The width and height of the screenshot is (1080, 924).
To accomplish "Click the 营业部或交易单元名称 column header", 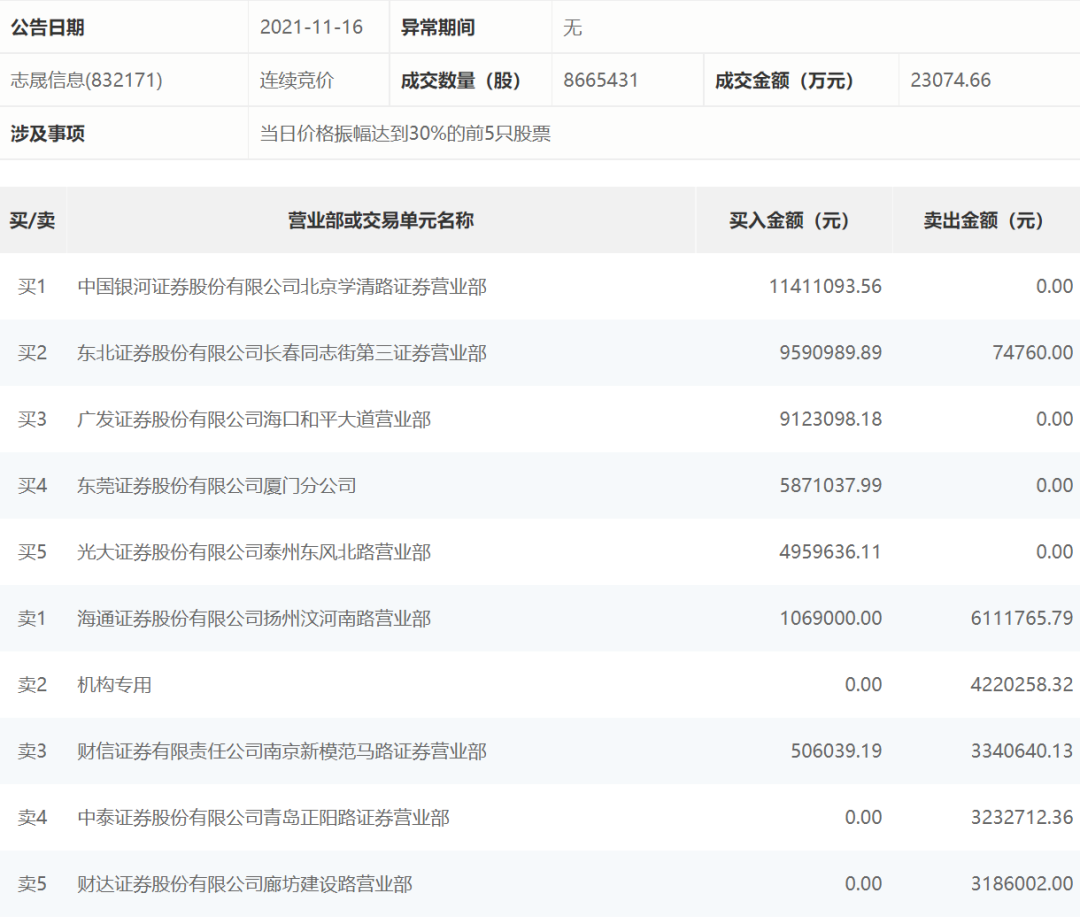I will pos(381,220).
